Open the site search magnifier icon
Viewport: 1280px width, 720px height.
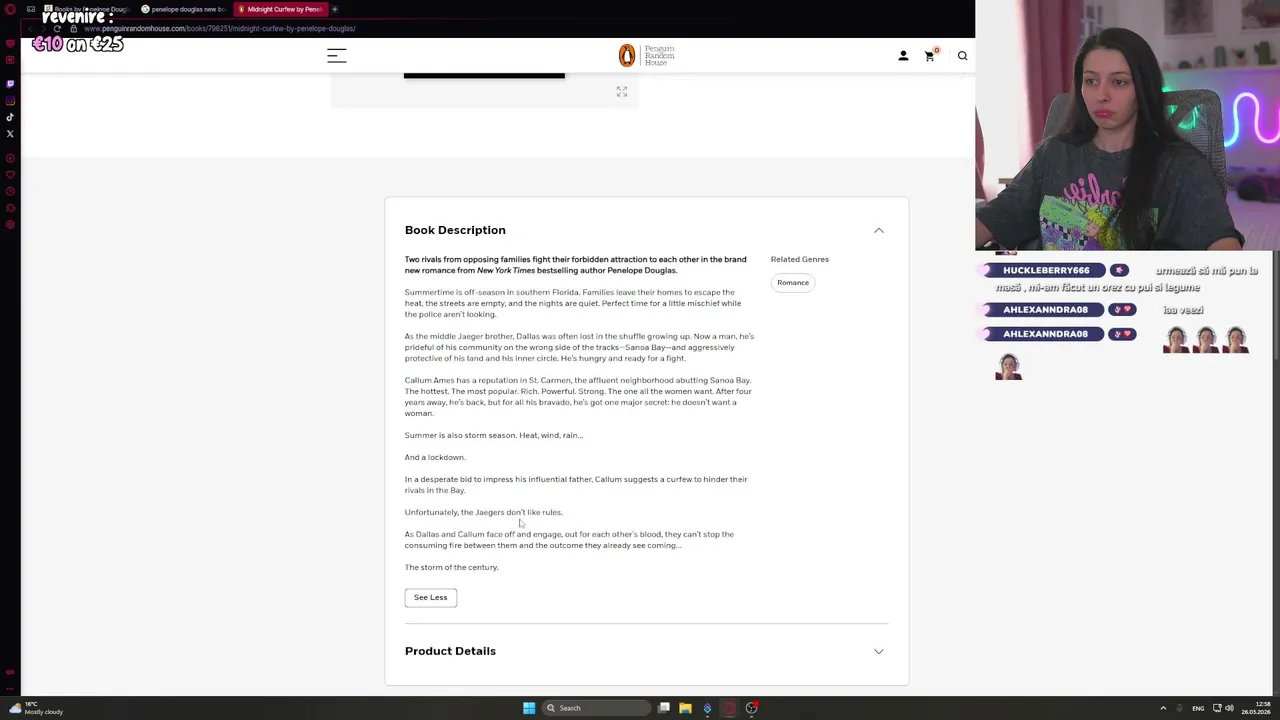coord(962,56)
